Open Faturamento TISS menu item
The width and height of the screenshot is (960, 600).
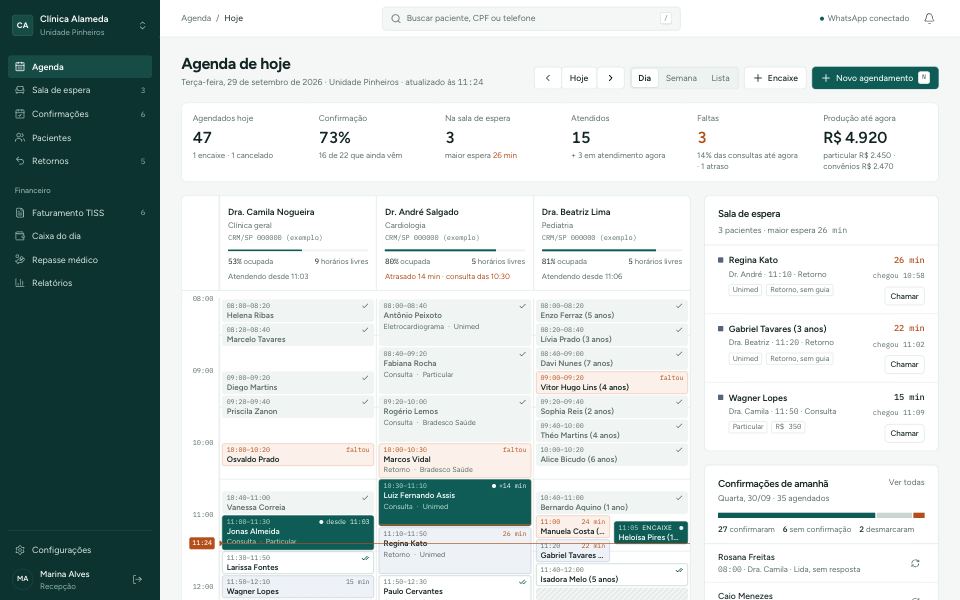(x=80, y=213)
